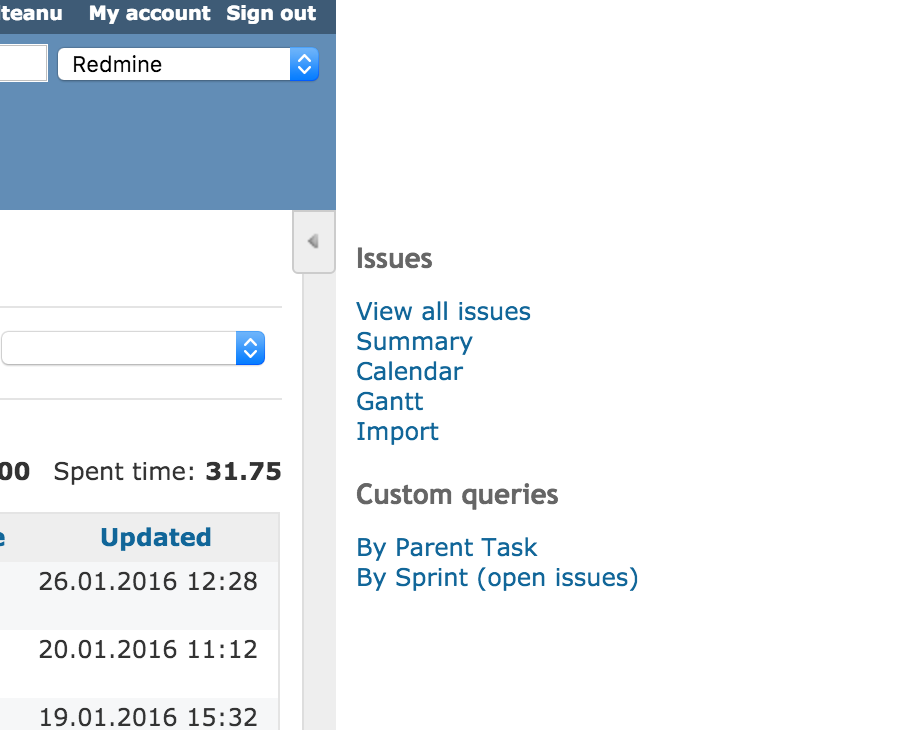Click the Import link

coord(397,432)
